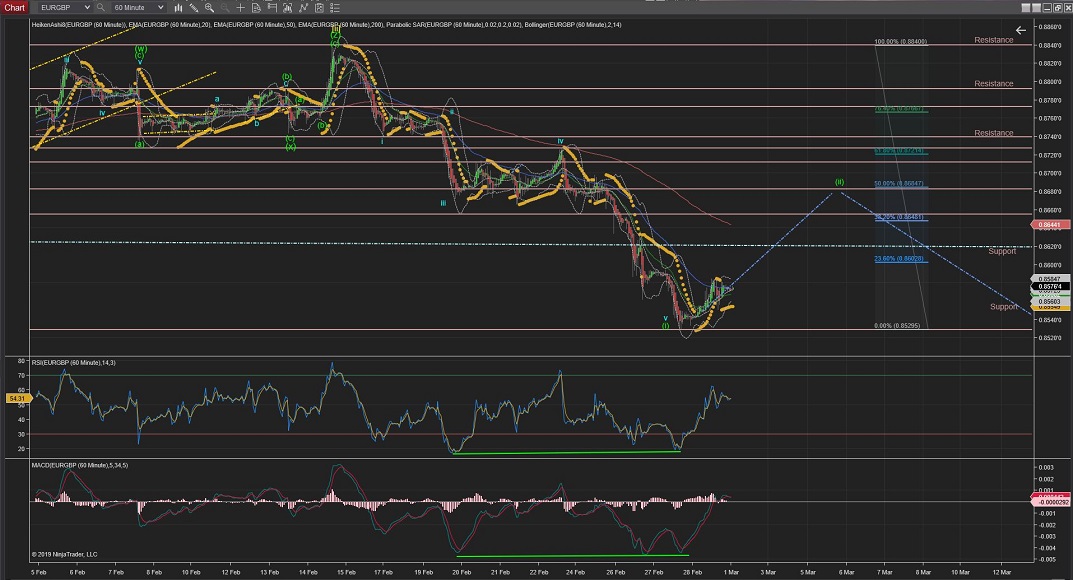Image resolution: width=1073 pixels, height=580 pixels.
Task: Click the © 2019 NinjaTrader, LLC text
Action: point(64,554)
